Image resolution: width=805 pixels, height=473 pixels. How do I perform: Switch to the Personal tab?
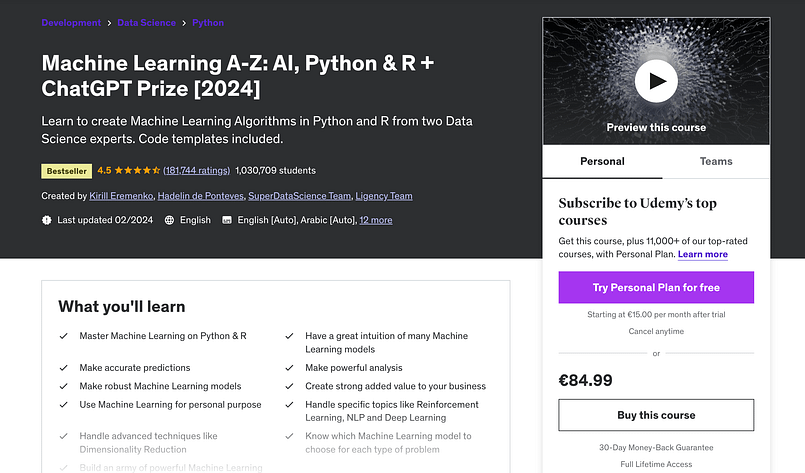[602, 161]
